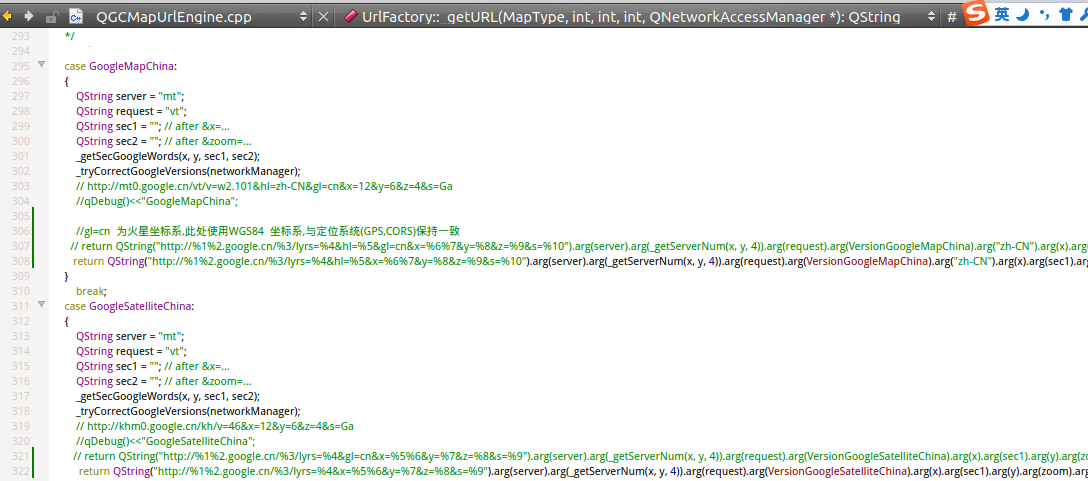Collapse the case GoogleMapChina fold marker
The width and height of the screenshot is (1088, 481).
(41, 65)
